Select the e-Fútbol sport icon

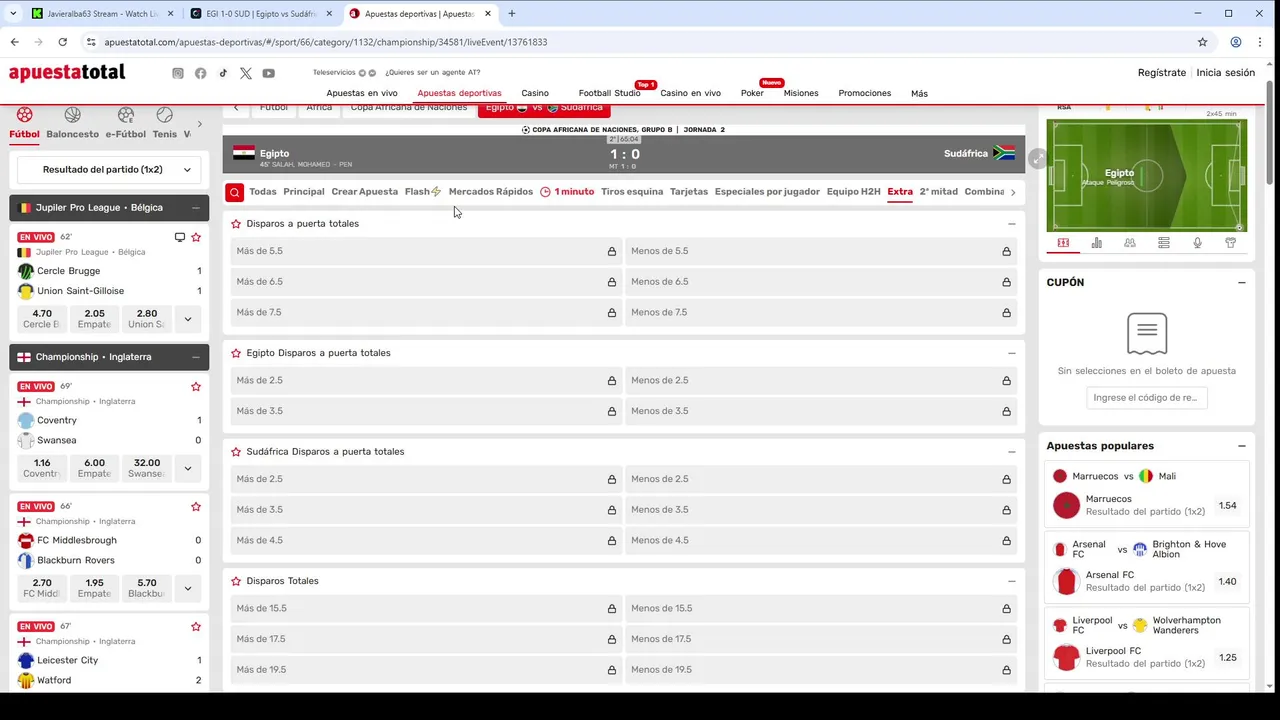(126, 115)
